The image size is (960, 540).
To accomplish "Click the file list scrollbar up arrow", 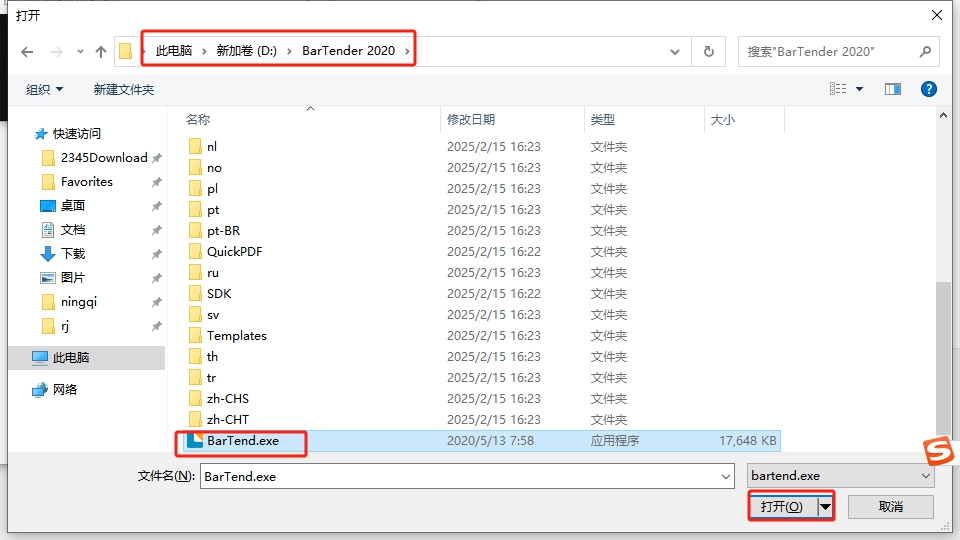I will click(x=943, y=115).
